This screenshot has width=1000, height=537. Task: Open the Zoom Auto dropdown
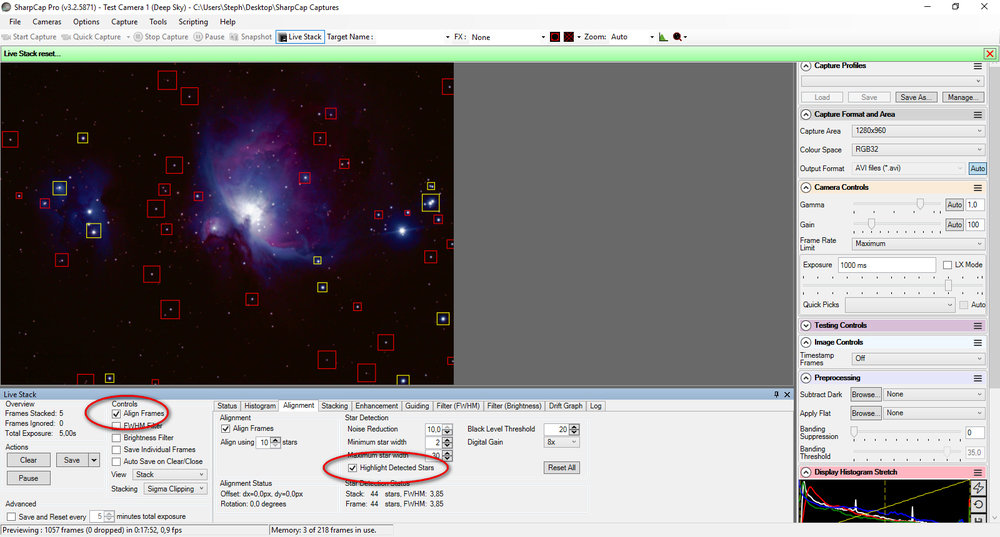tap(632, 37)
